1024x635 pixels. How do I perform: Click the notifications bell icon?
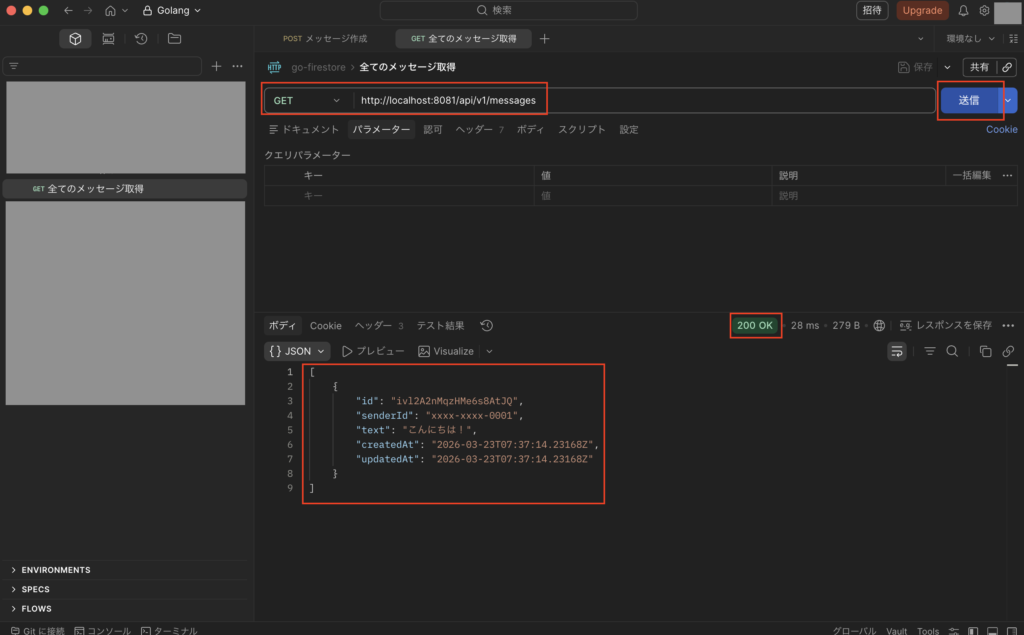point(963,11)
